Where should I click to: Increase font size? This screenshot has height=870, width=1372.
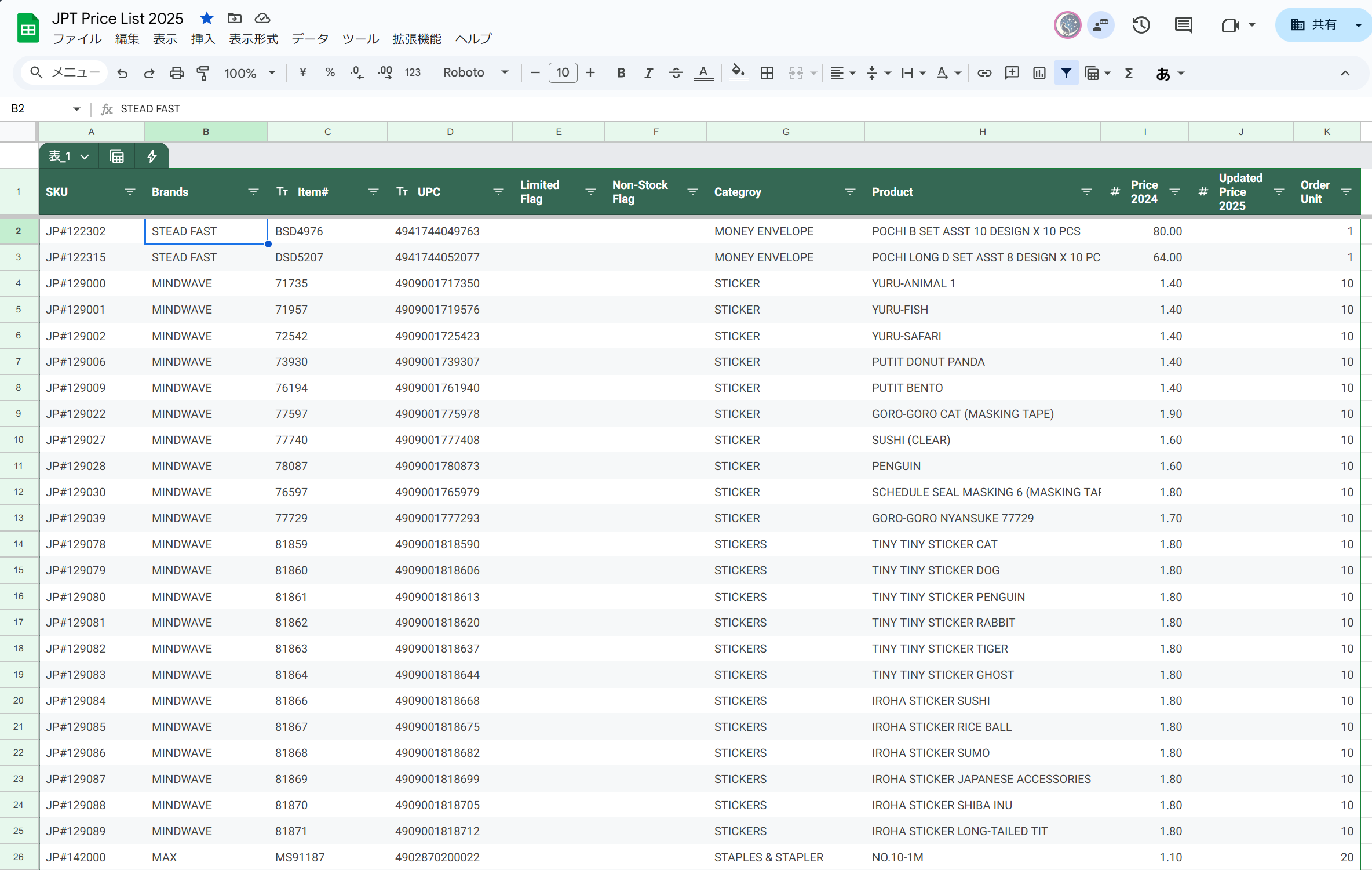click(x=590, y=72)
